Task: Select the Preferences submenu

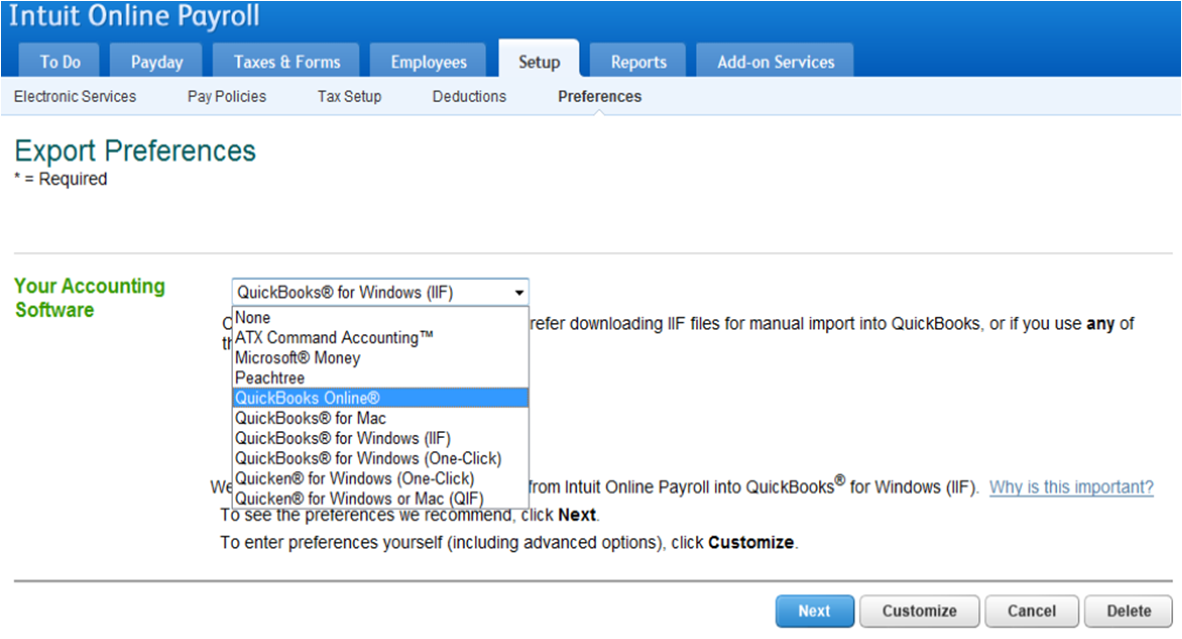Action: pos(599,96)
